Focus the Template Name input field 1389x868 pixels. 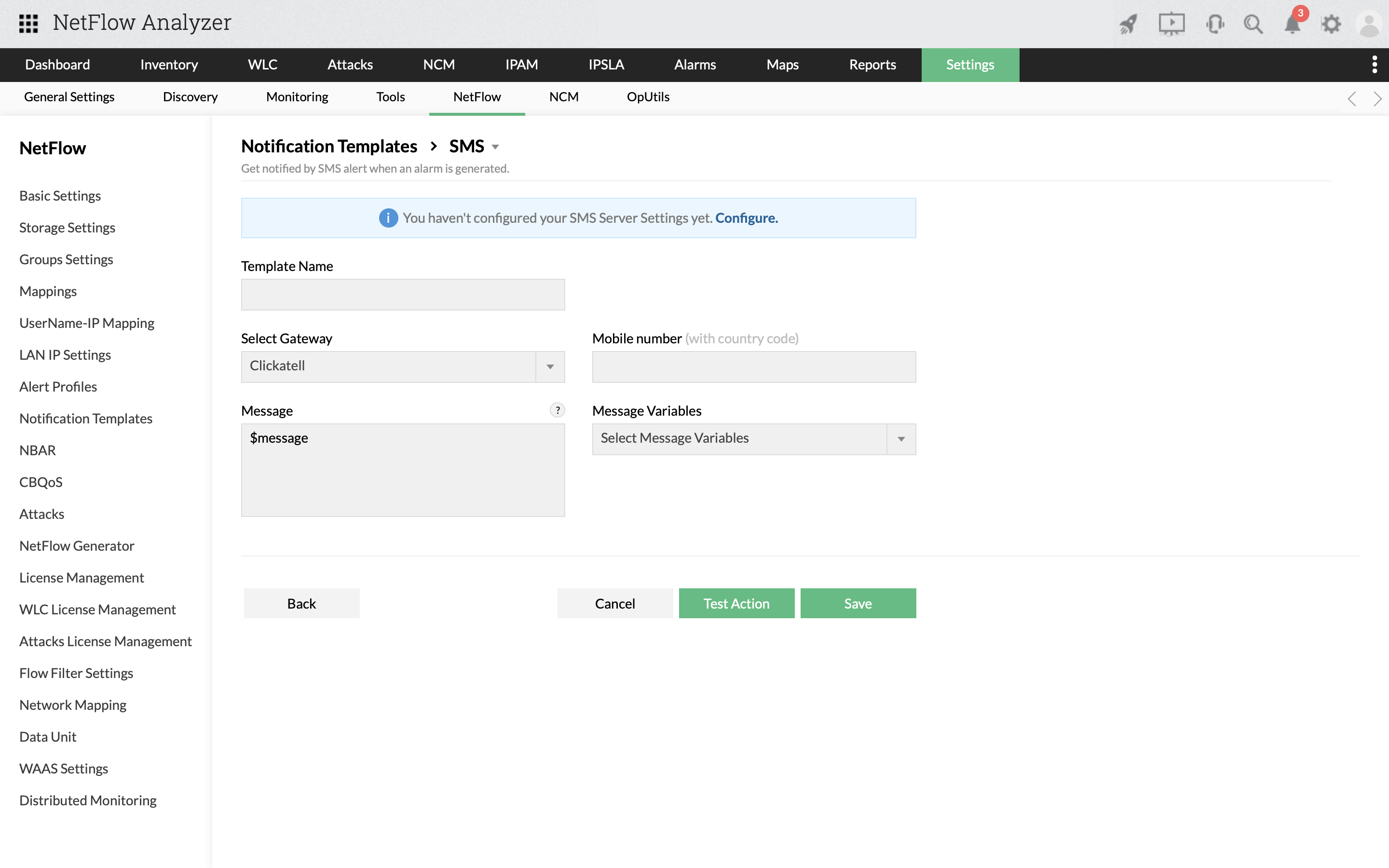[x=403, y=295]
